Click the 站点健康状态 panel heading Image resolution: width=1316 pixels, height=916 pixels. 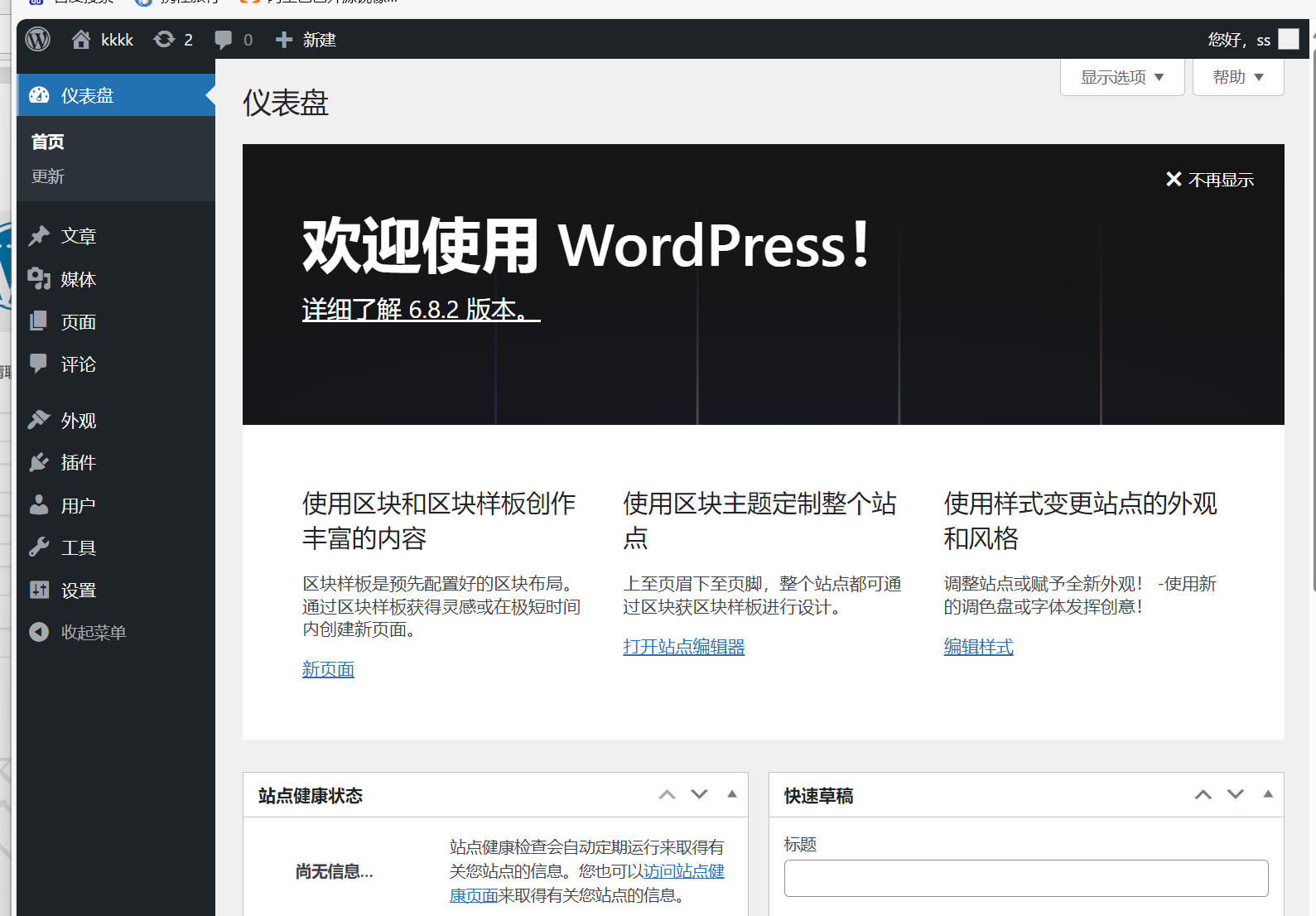311,796
